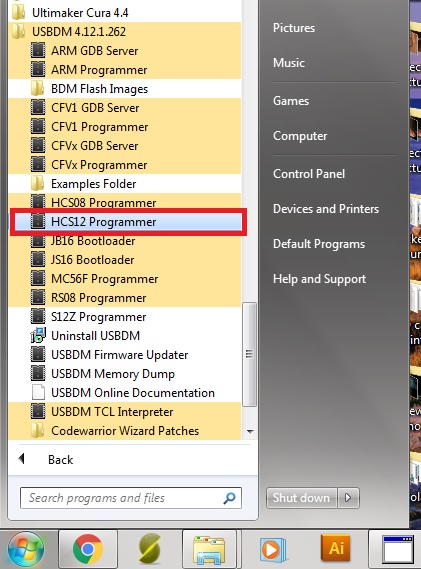421x569 pixels.
Task: Open the BDM Flash Images folder icon
Action: (38, 89)
